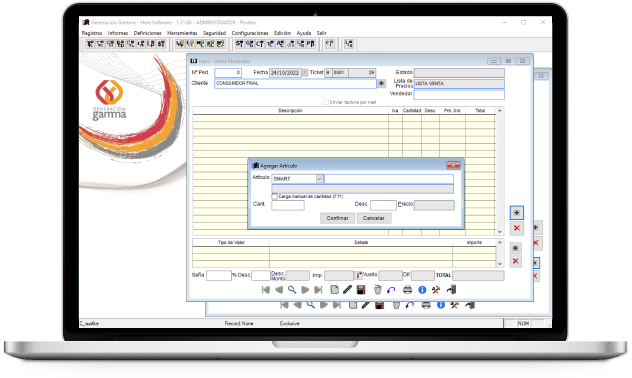632x378 pixels.
Task: Click the magnifier search icon in Venta Mostrador
Action: [x=292, y=290]
